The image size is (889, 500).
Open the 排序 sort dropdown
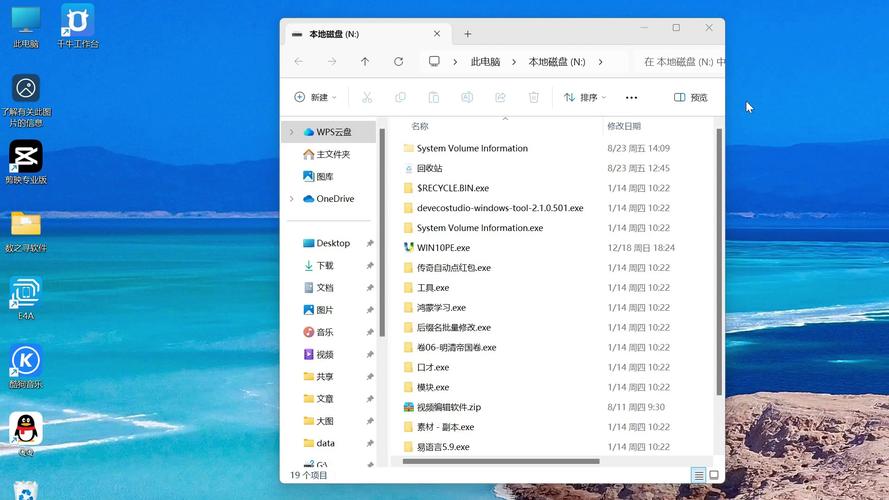(x=585, y=97)
